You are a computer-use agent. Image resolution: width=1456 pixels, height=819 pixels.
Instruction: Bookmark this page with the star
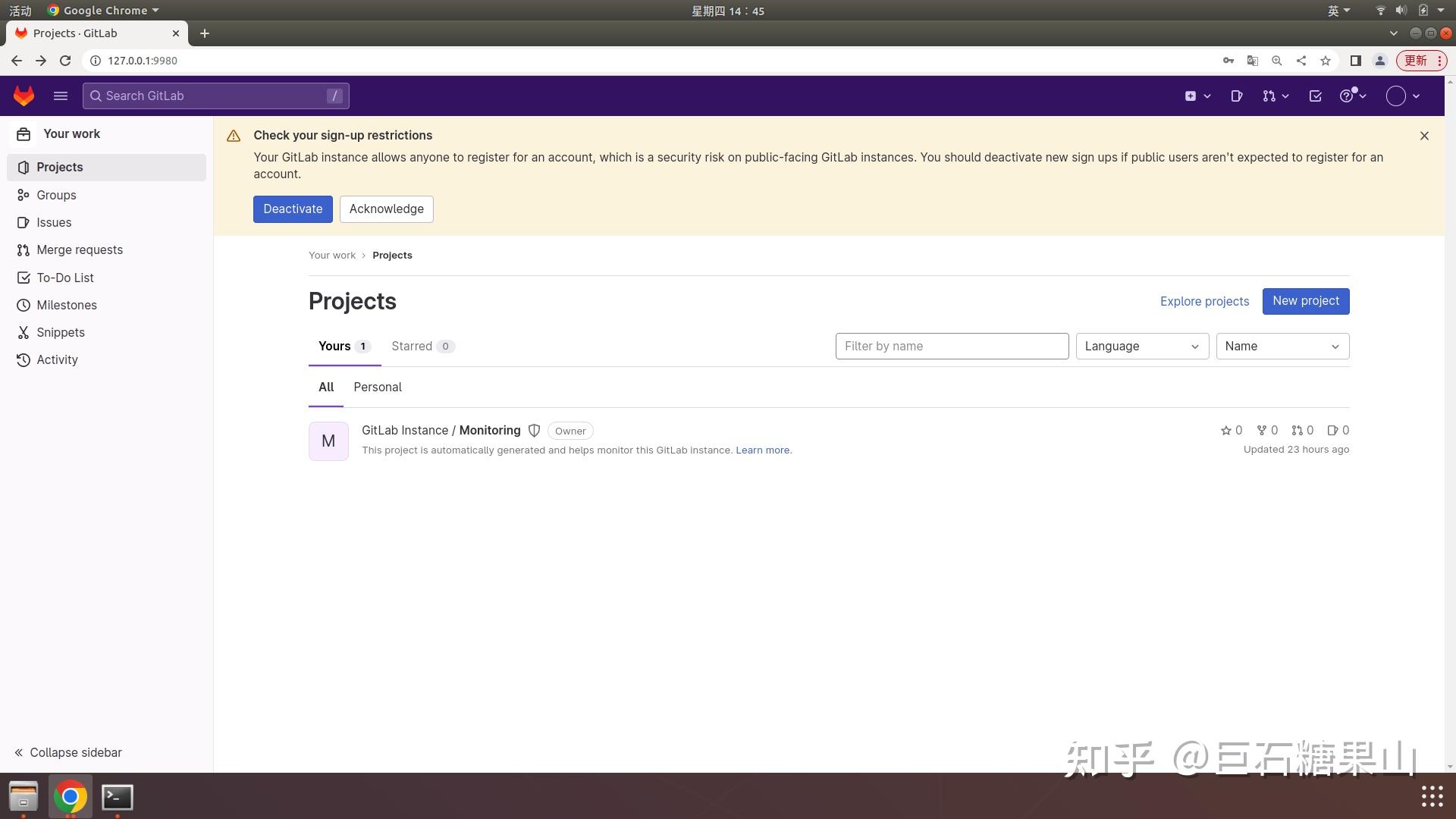[x=1326, y=61]
